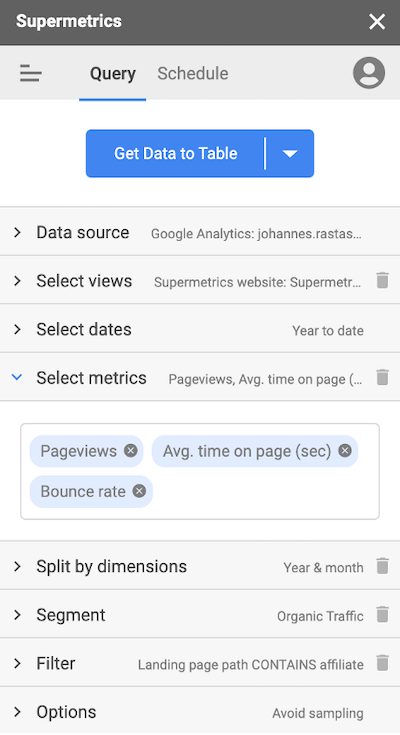The image size is (400, 735).
Task: Click the 'Year to date' value
Action: (328, 330)
